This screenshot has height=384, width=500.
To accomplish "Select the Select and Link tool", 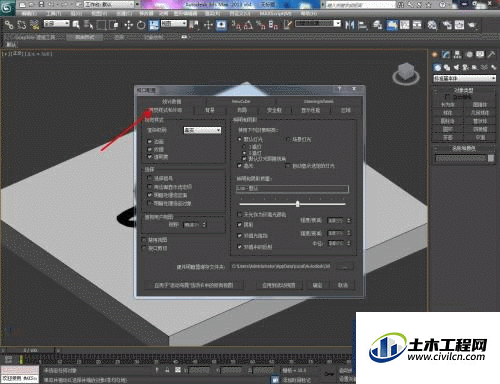I will [9, 24].
